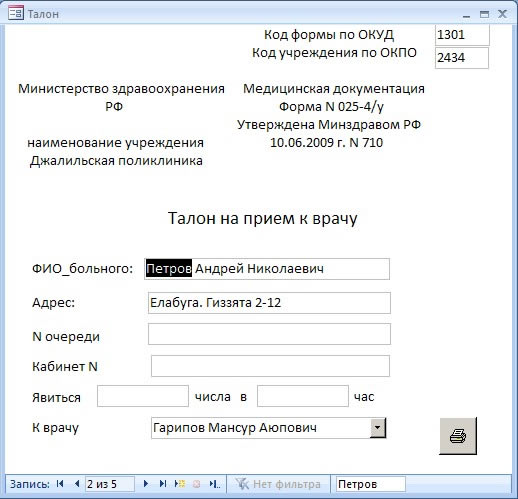This screenshot has width=518, height=499.
Task: Open the 'К врачу' doctor dropdown arrow
Action: 378,428
